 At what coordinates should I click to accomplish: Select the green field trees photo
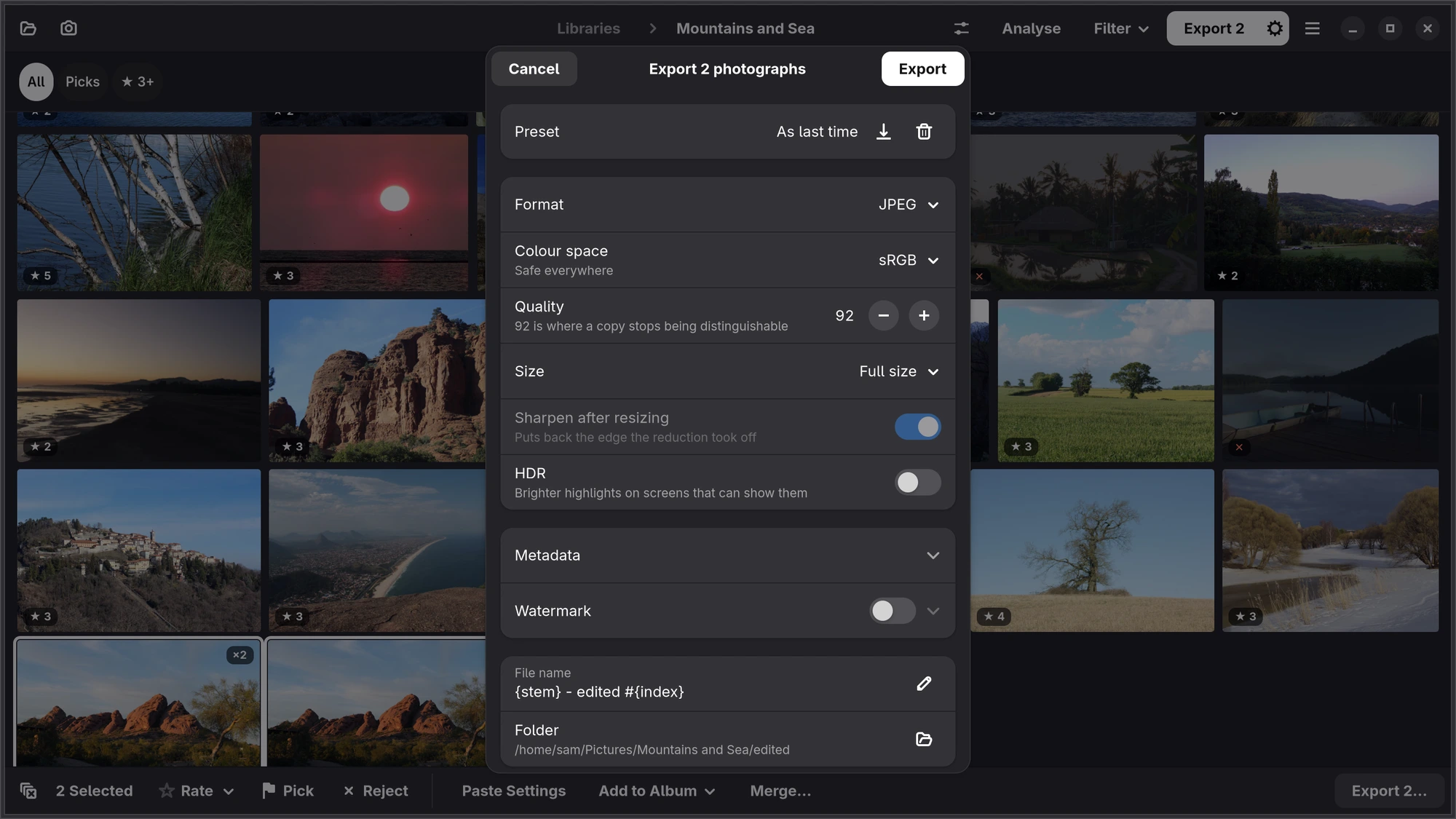(x=1106, y=380)
